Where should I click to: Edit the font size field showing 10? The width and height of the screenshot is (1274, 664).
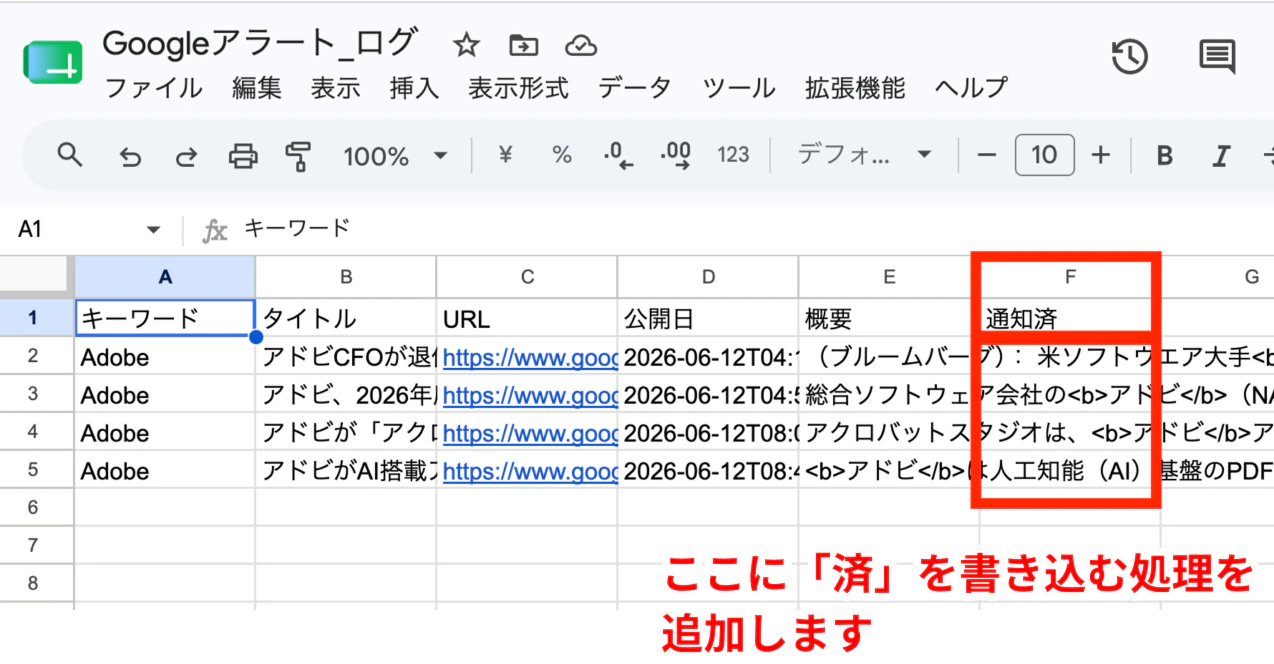pos(1044,154)
